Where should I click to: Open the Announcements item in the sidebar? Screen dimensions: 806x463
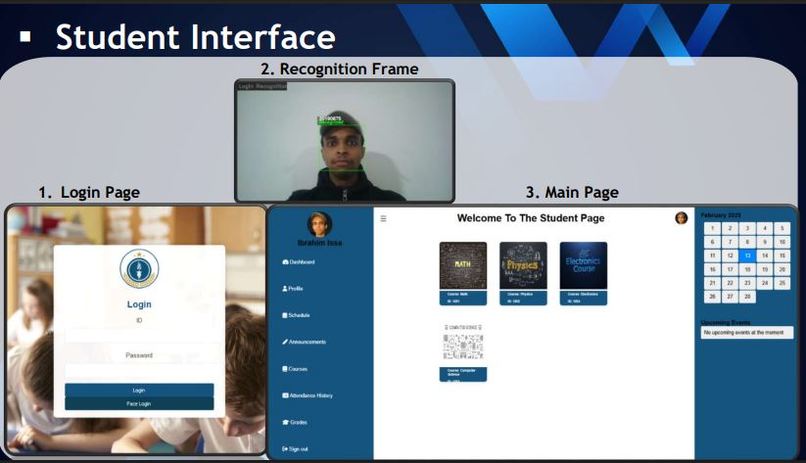point(304,342)
